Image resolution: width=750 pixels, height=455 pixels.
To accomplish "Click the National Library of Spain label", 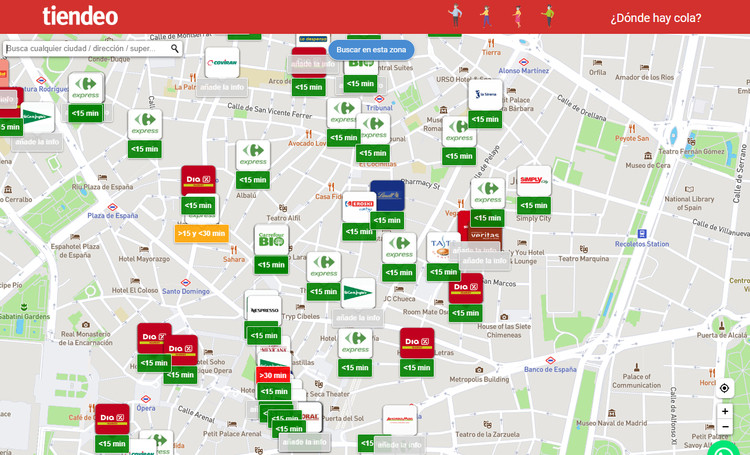I will coord(689,203).
